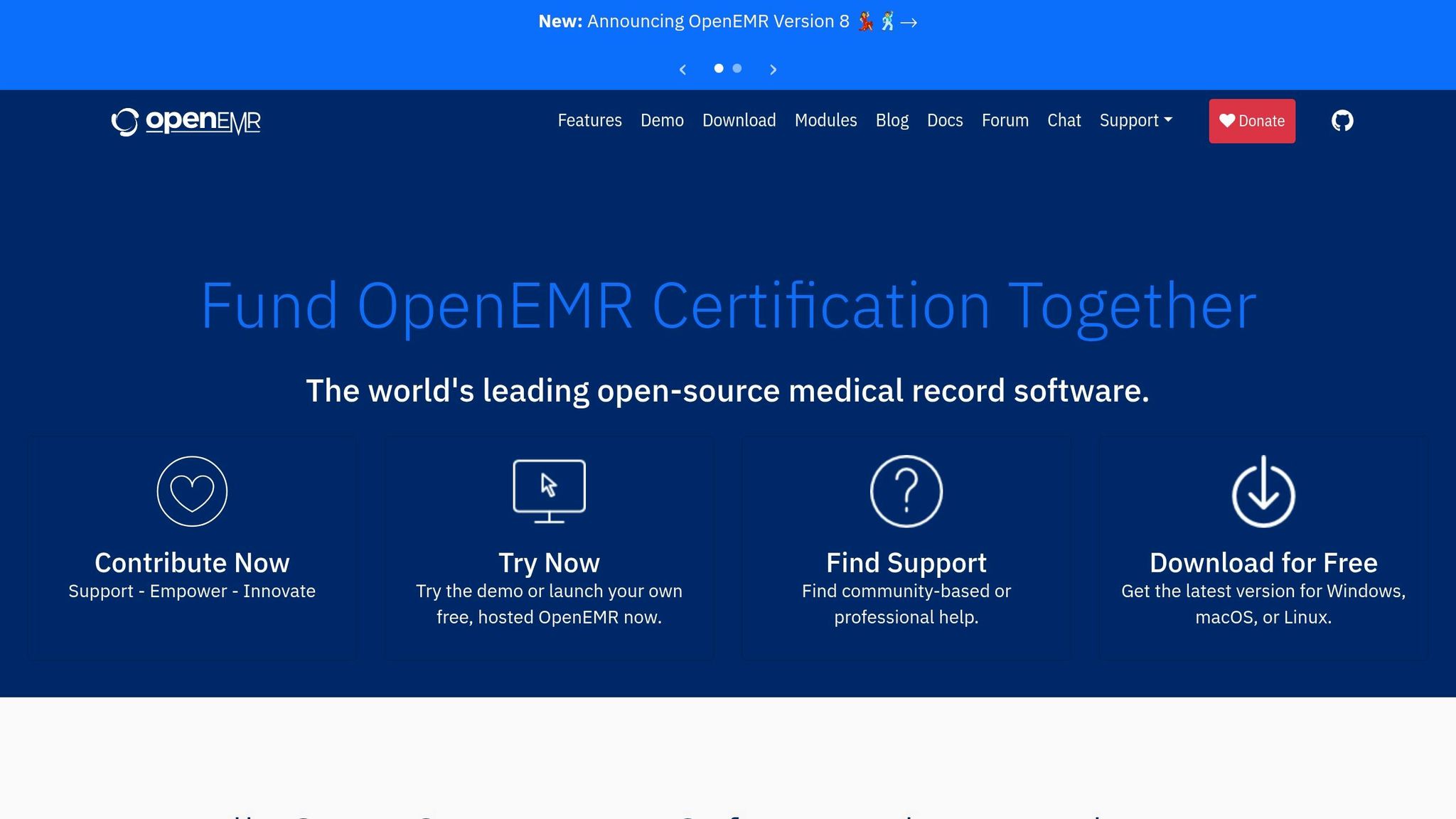Click the Try Now heading
Screen dimensions: 1456x819
(549, 563)
